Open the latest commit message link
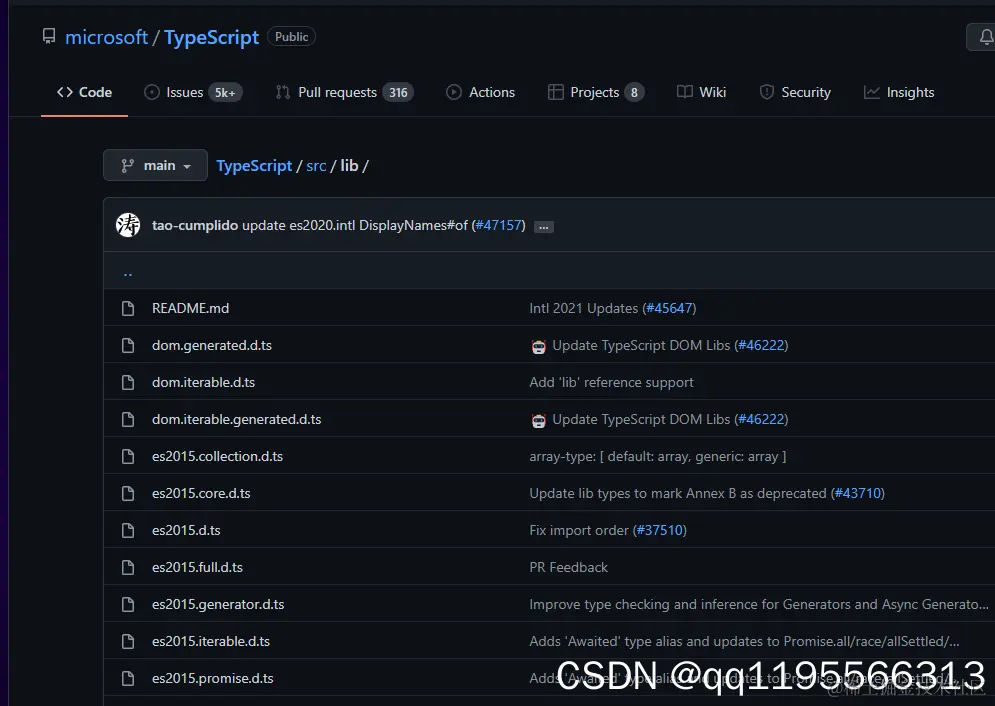This screenshot has width=995, height=706. [355, 225]
